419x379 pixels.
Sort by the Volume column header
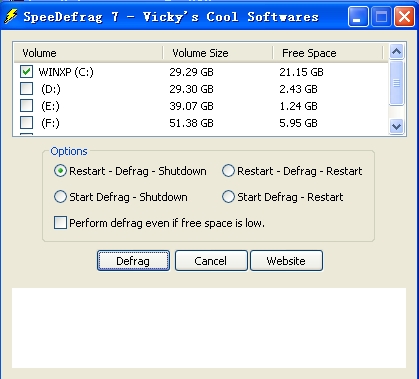coord(88,53)
